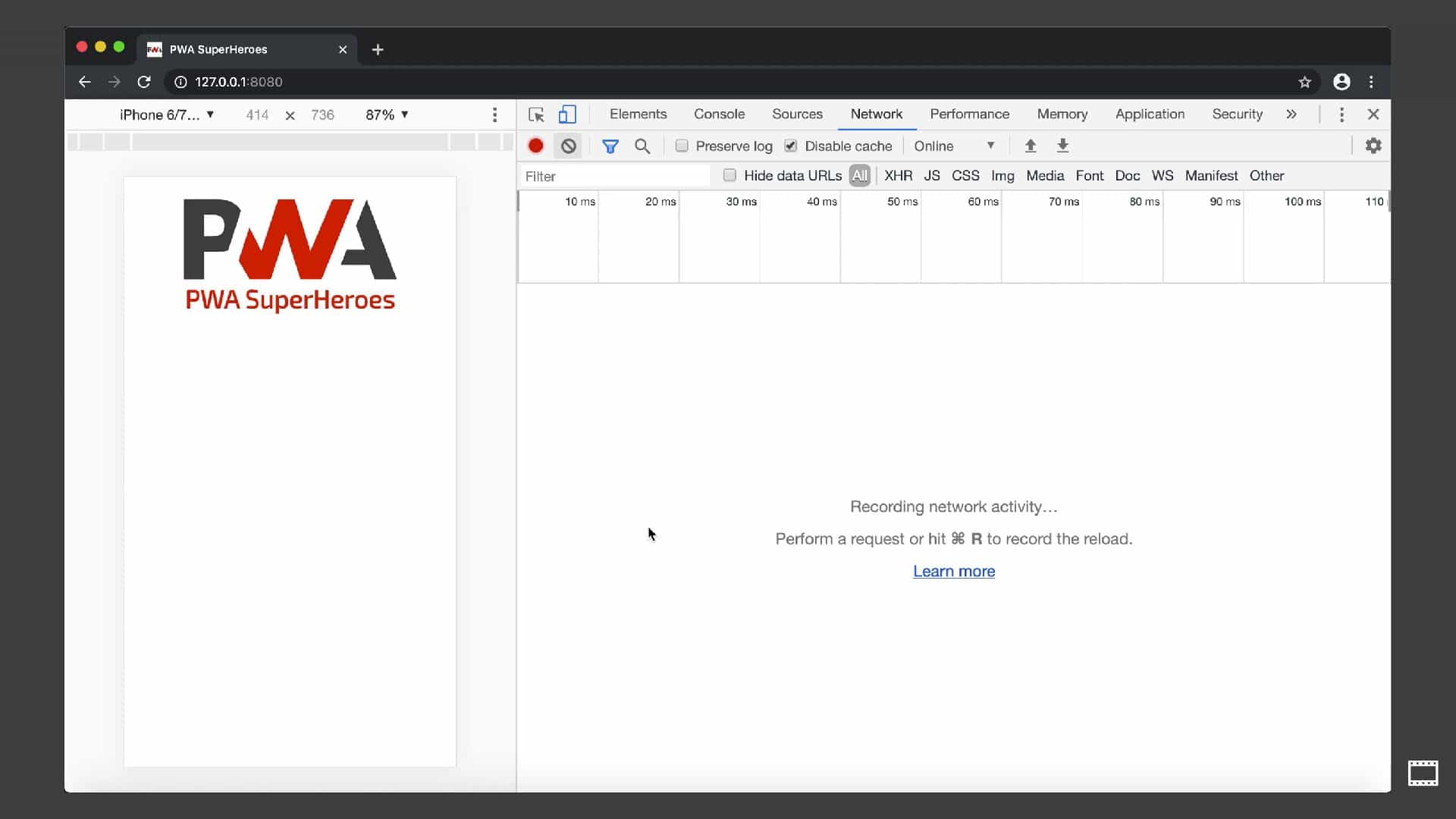The width and height of the screenshot is (1456, 819).
Task: Open iPhone 6/7 device selector dropdown
Action: (x=167, y=115)
